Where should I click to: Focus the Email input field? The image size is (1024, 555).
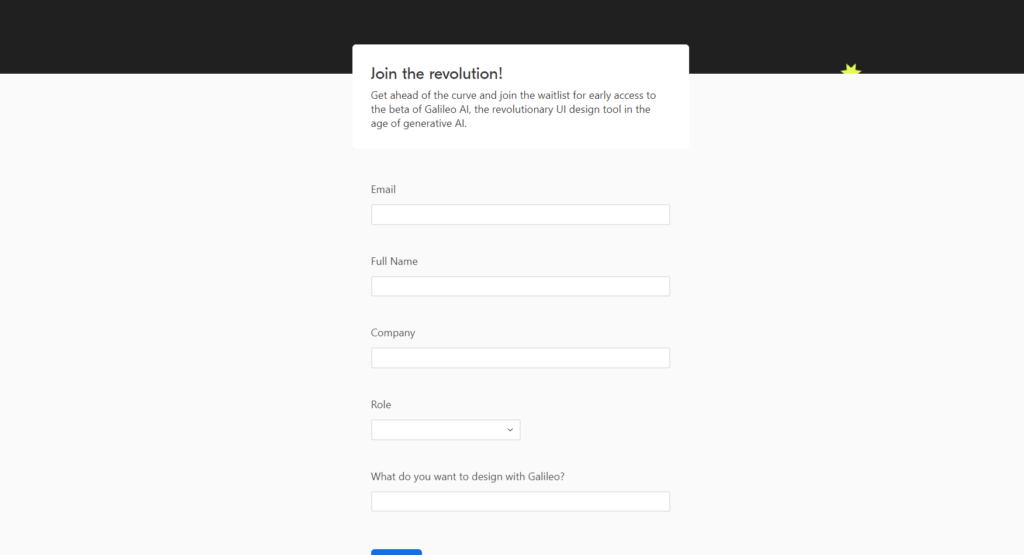520,215
